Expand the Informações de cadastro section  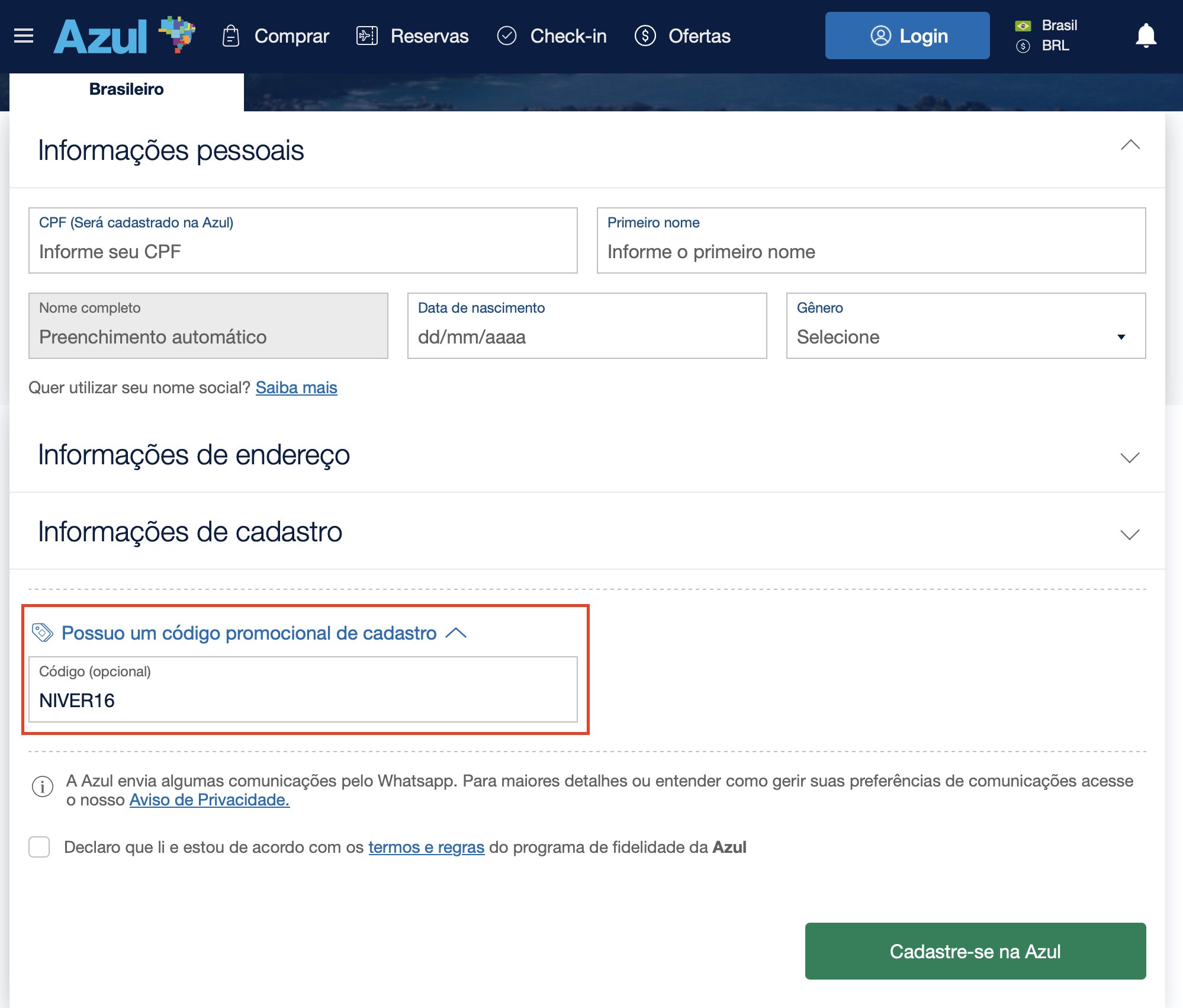click(x=1130, y=535)
